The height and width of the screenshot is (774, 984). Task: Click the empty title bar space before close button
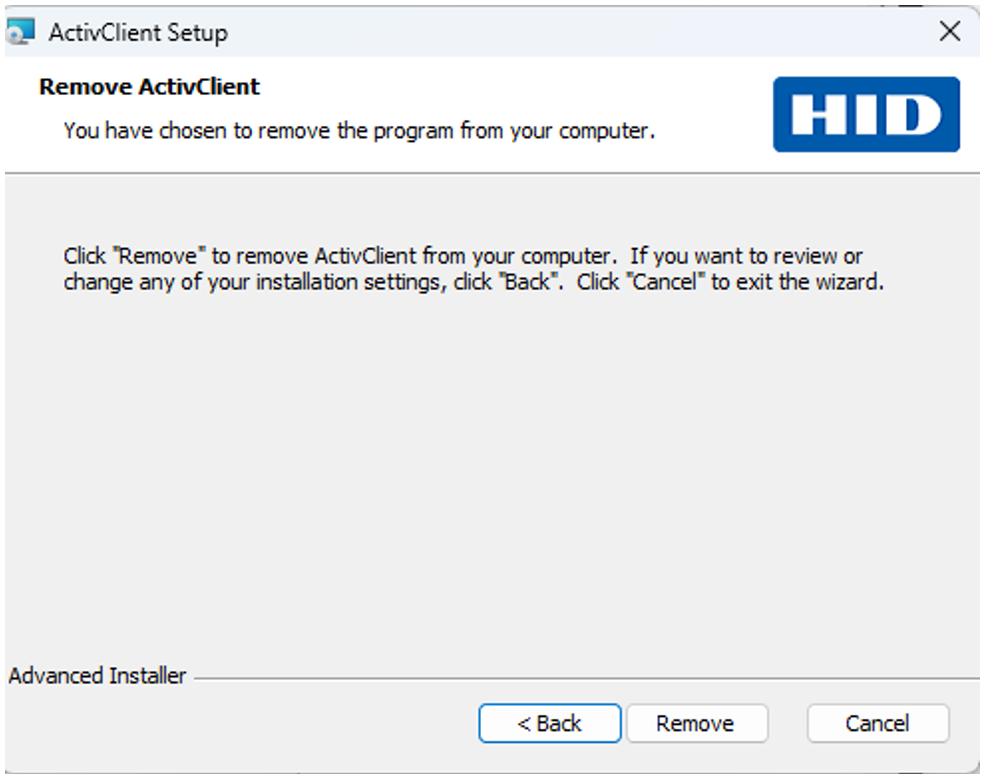click(600, 32)
